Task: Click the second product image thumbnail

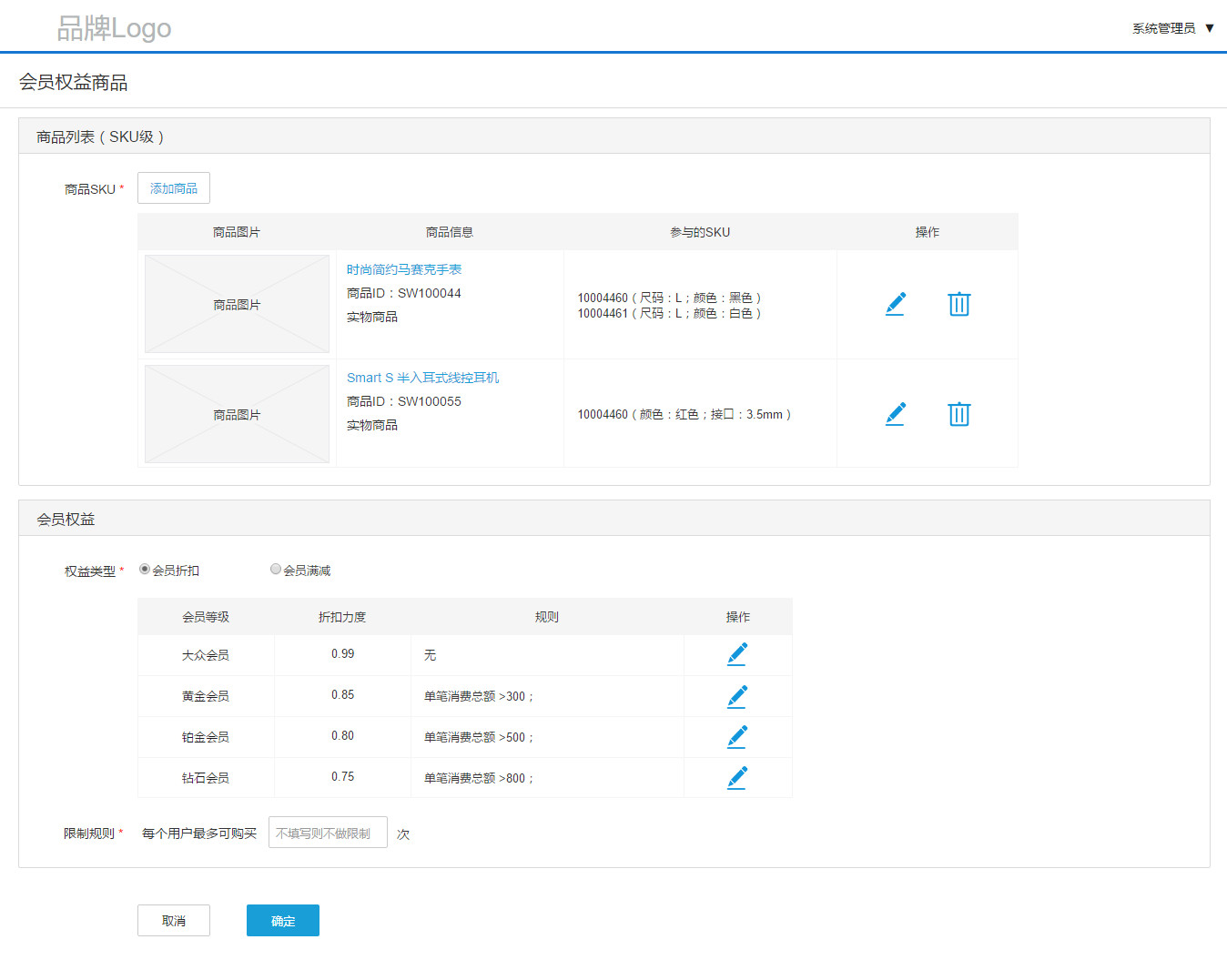Action: (237, 414)
